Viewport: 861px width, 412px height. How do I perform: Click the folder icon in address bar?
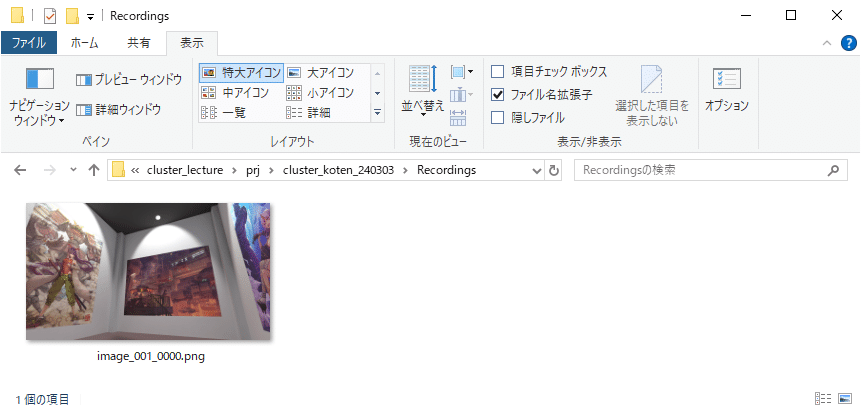pos(118,170)
